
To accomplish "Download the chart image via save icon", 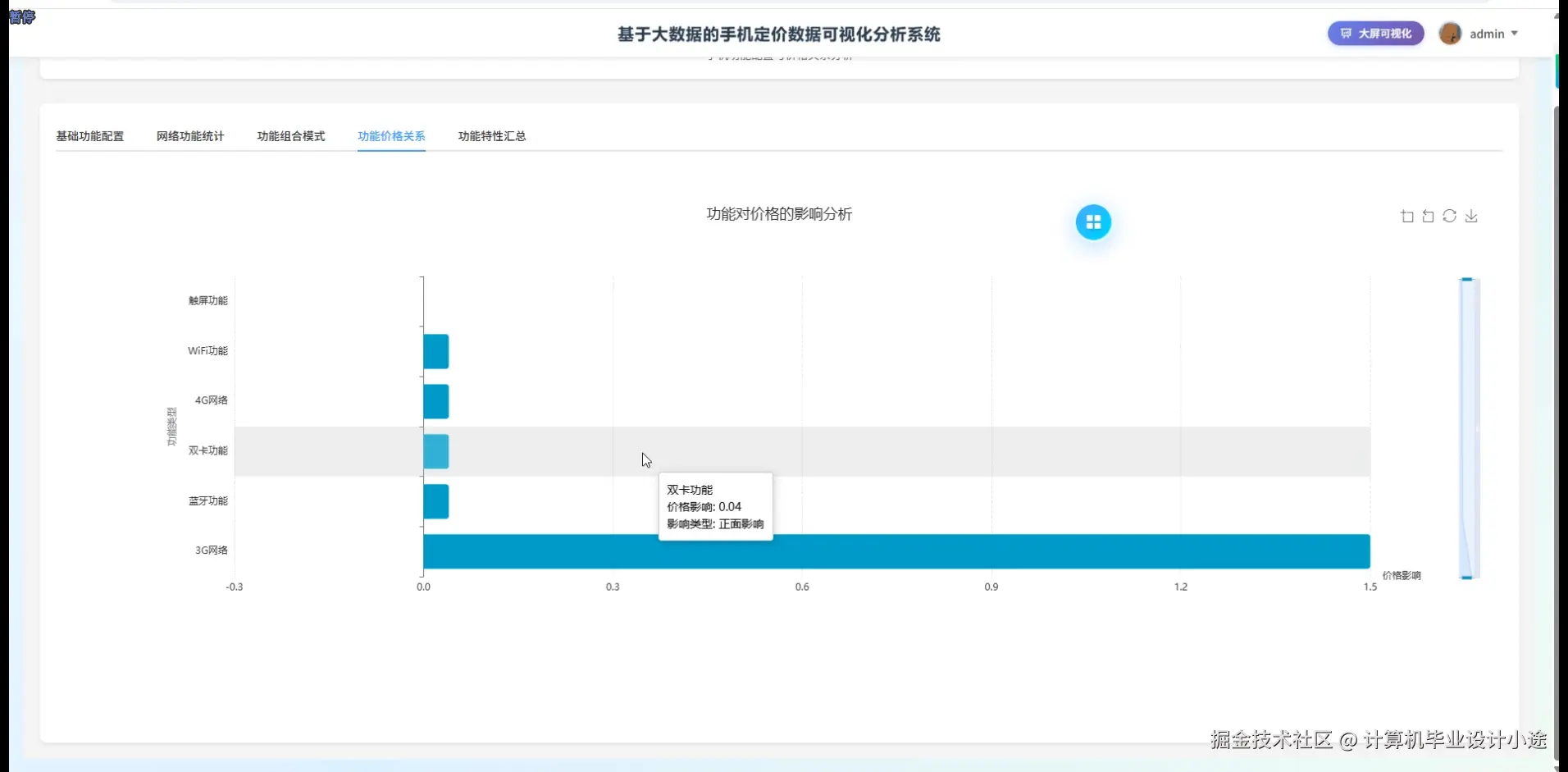I will coord(1472,216).
